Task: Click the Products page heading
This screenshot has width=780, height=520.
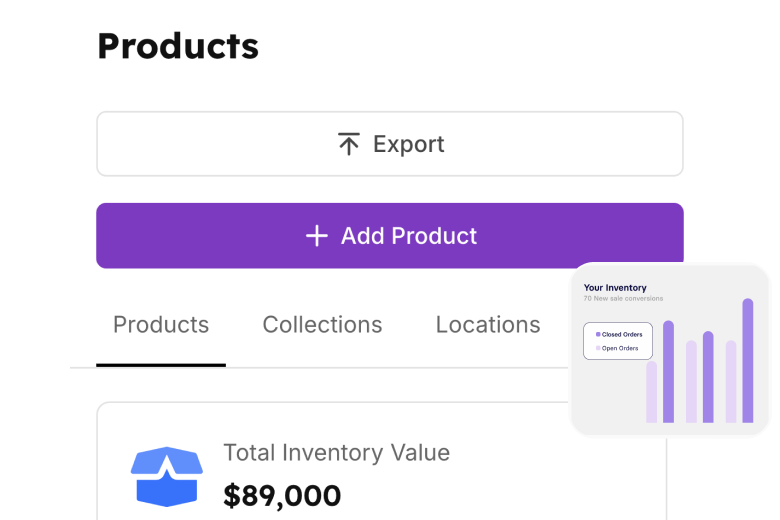Action: 178,46
